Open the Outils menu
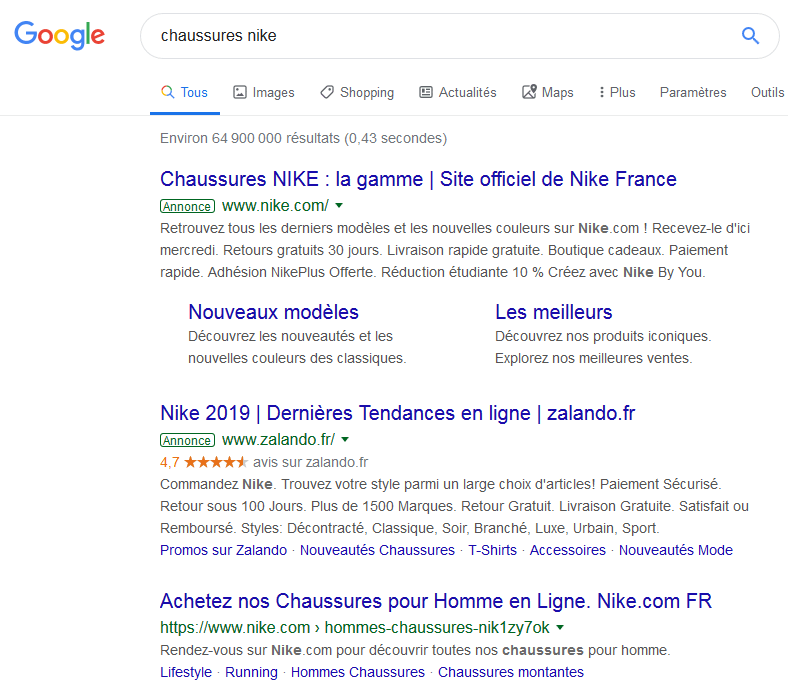 coord(767,92)
